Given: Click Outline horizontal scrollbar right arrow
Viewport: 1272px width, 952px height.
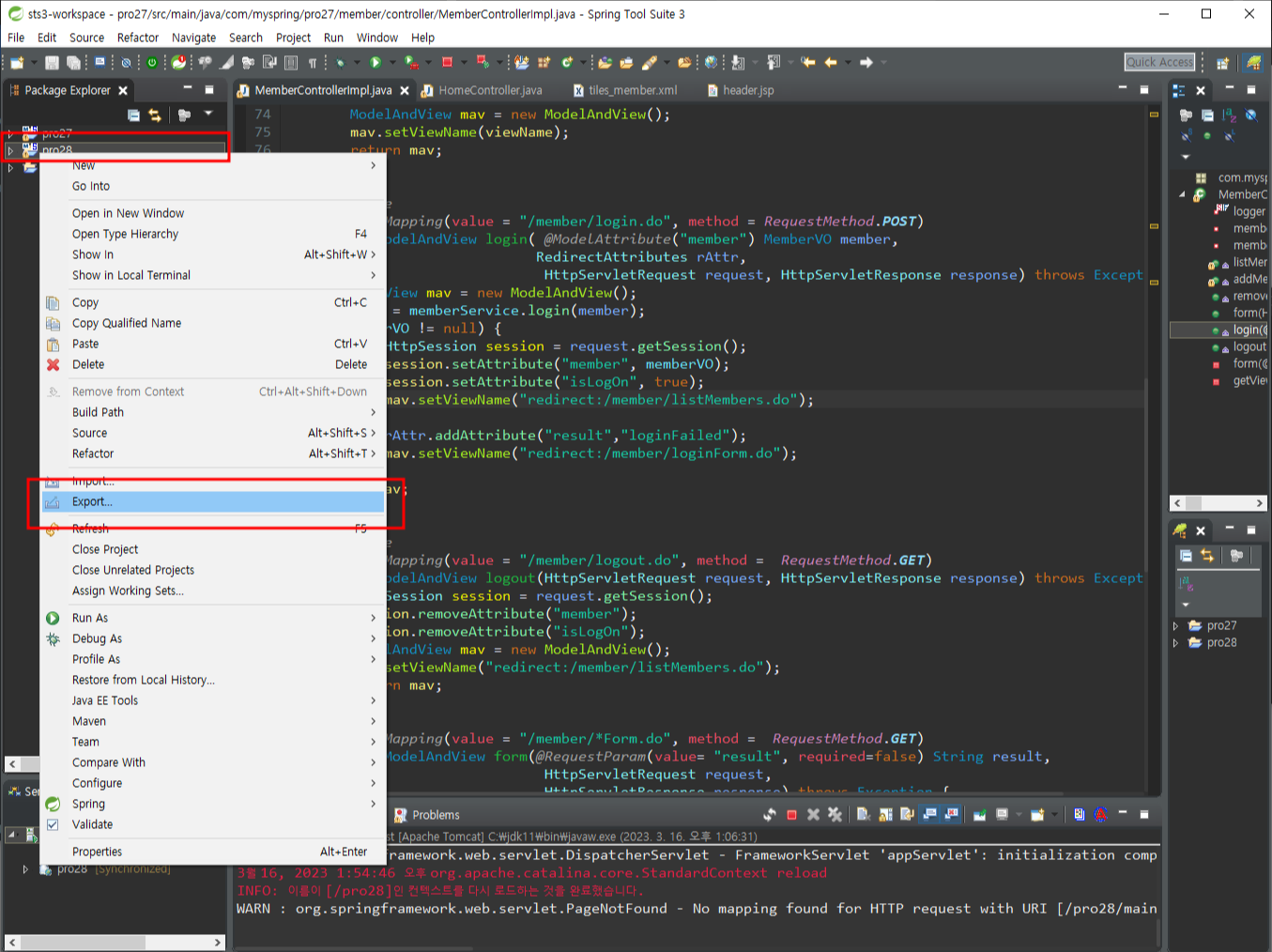Looking at the screenshot, I should [x=1260, y=503].
